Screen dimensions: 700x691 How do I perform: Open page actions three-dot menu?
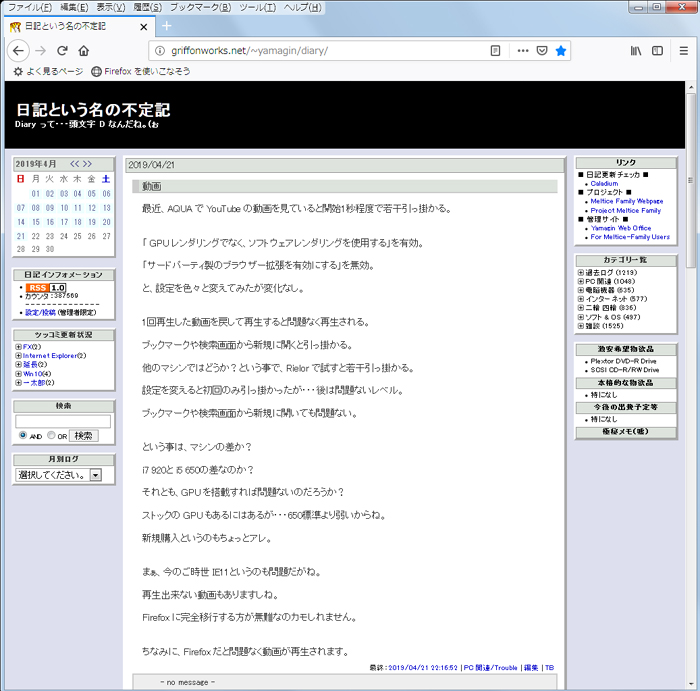[x=523, y=51]
